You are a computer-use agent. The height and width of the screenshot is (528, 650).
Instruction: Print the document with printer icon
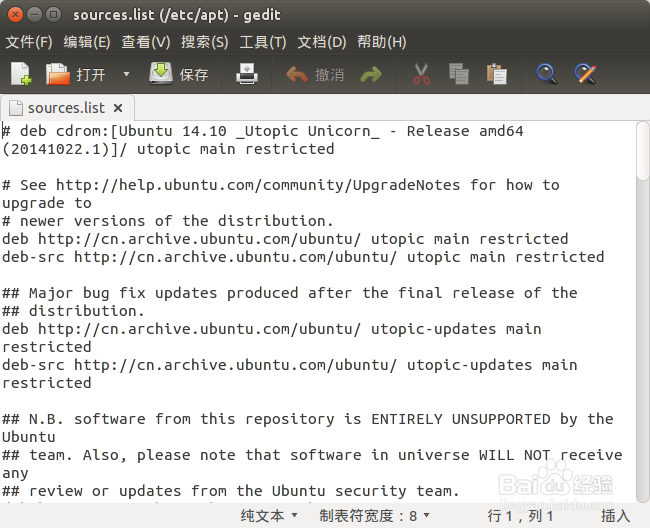click(247, 74)
